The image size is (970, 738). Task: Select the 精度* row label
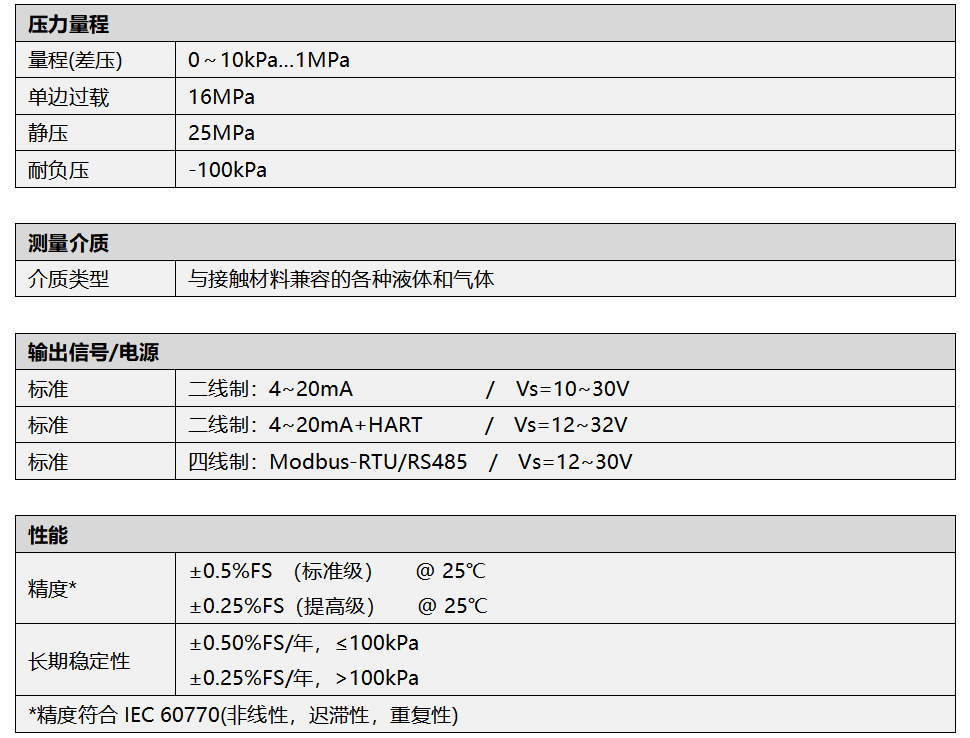[x=52, y=589]
